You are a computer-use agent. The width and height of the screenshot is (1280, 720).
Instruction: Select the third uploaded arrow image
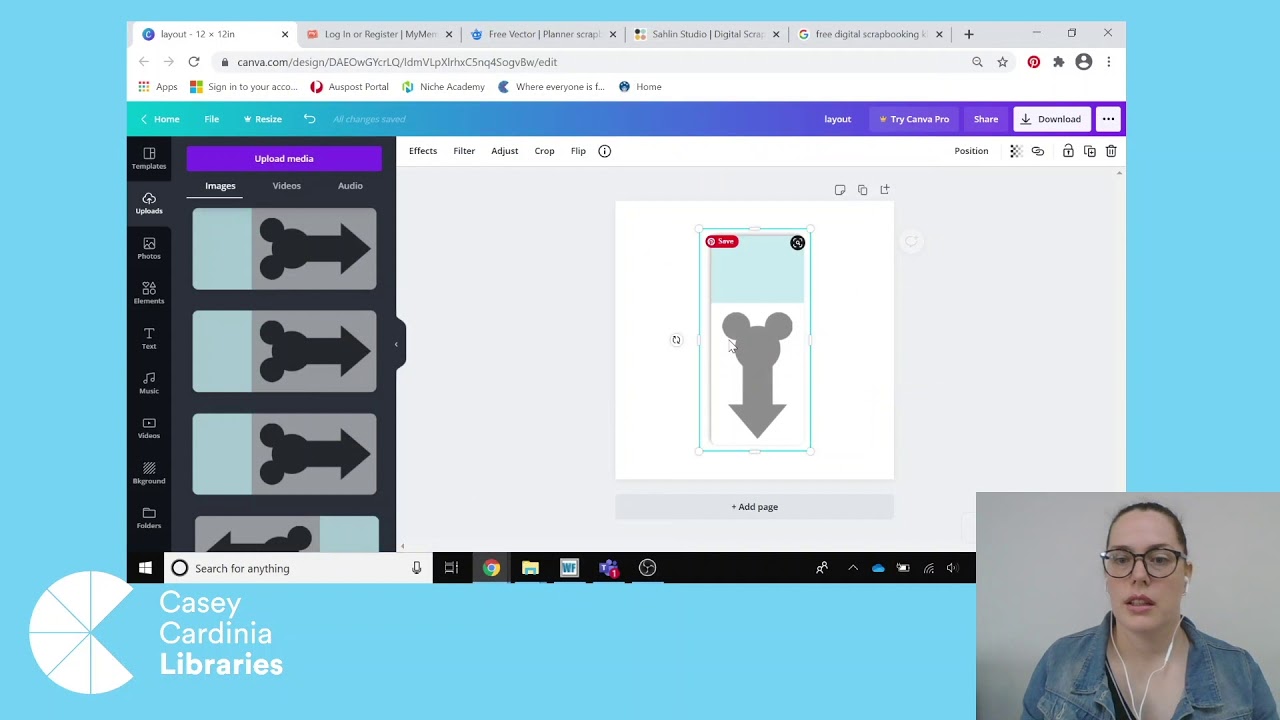[x=285, y=454]
